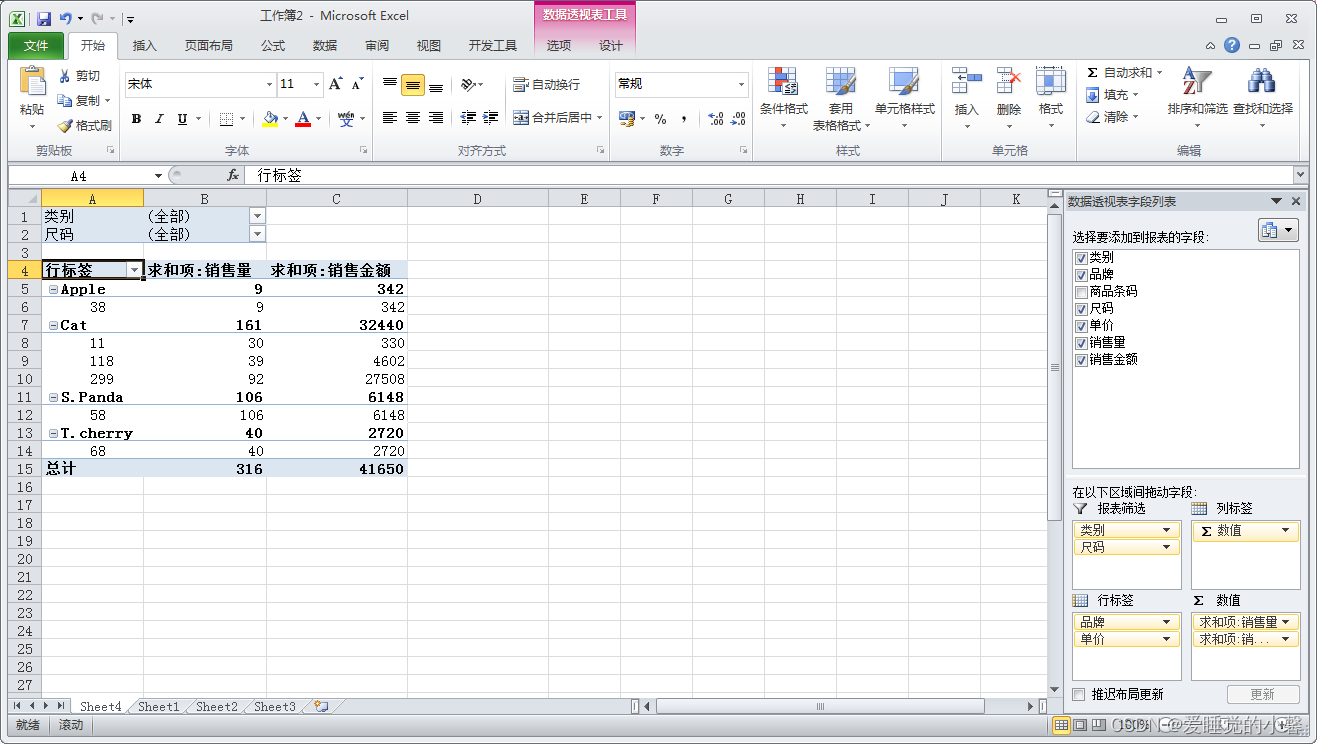This screenshot has width=1317, height=744.
Task: Open the 文件 tab
Action: 36,46
